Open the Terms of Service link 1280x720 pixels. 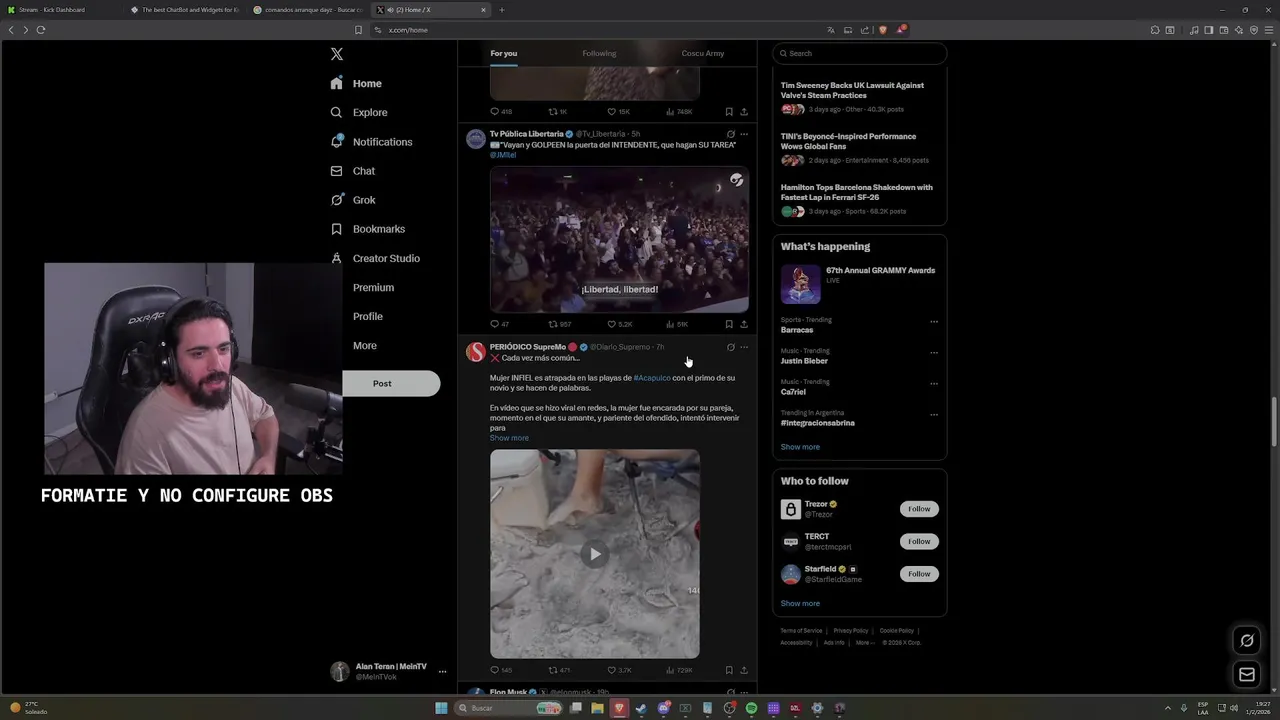(x=801, y=631)
